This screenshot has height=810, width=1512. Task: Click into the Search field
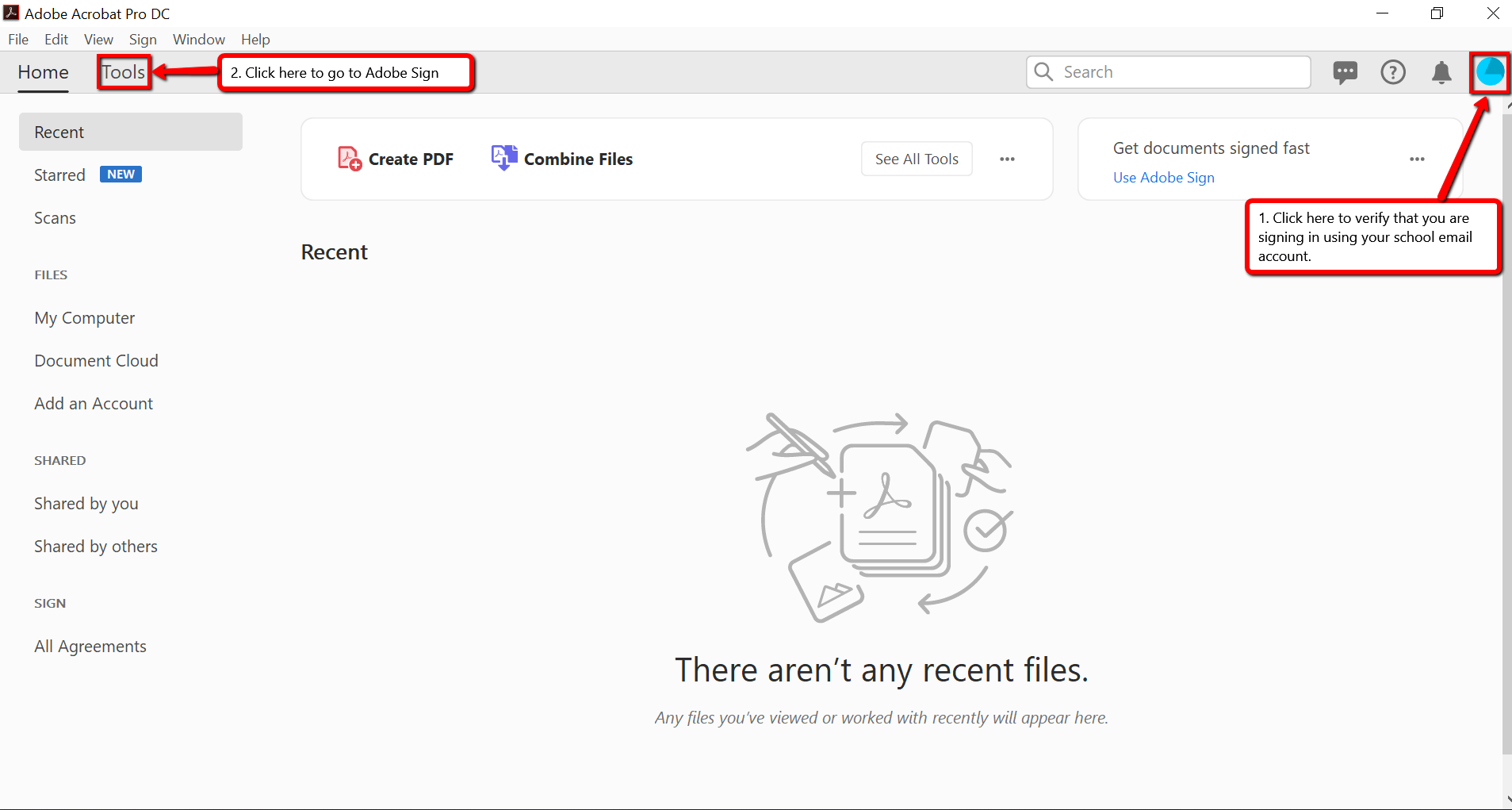coord(1168,72)
